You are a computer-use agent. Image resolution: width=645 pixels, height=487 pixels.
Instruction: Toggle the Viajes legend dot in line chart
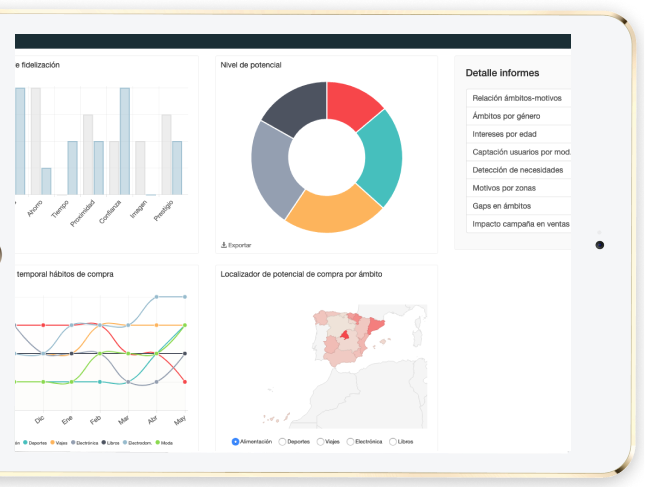50,441
